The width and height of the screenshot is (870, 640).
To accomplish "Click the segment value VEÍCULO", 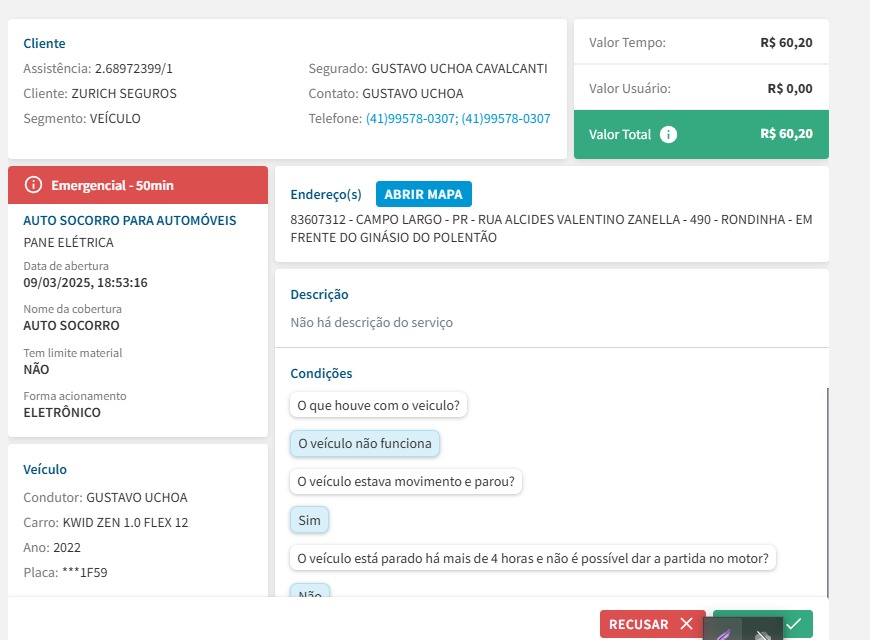I will [x=115, y=118].
